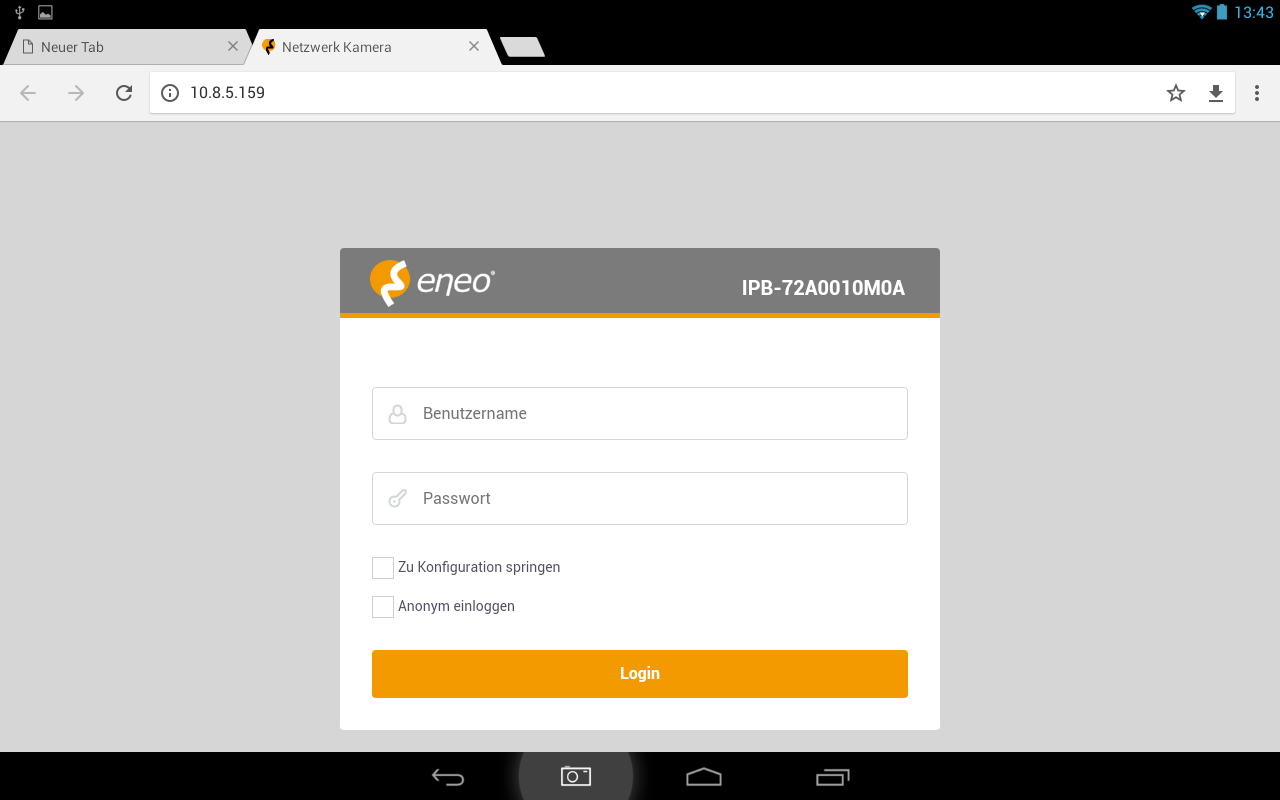
Task: Focus the Passwort input field
Action: (640, 498)
